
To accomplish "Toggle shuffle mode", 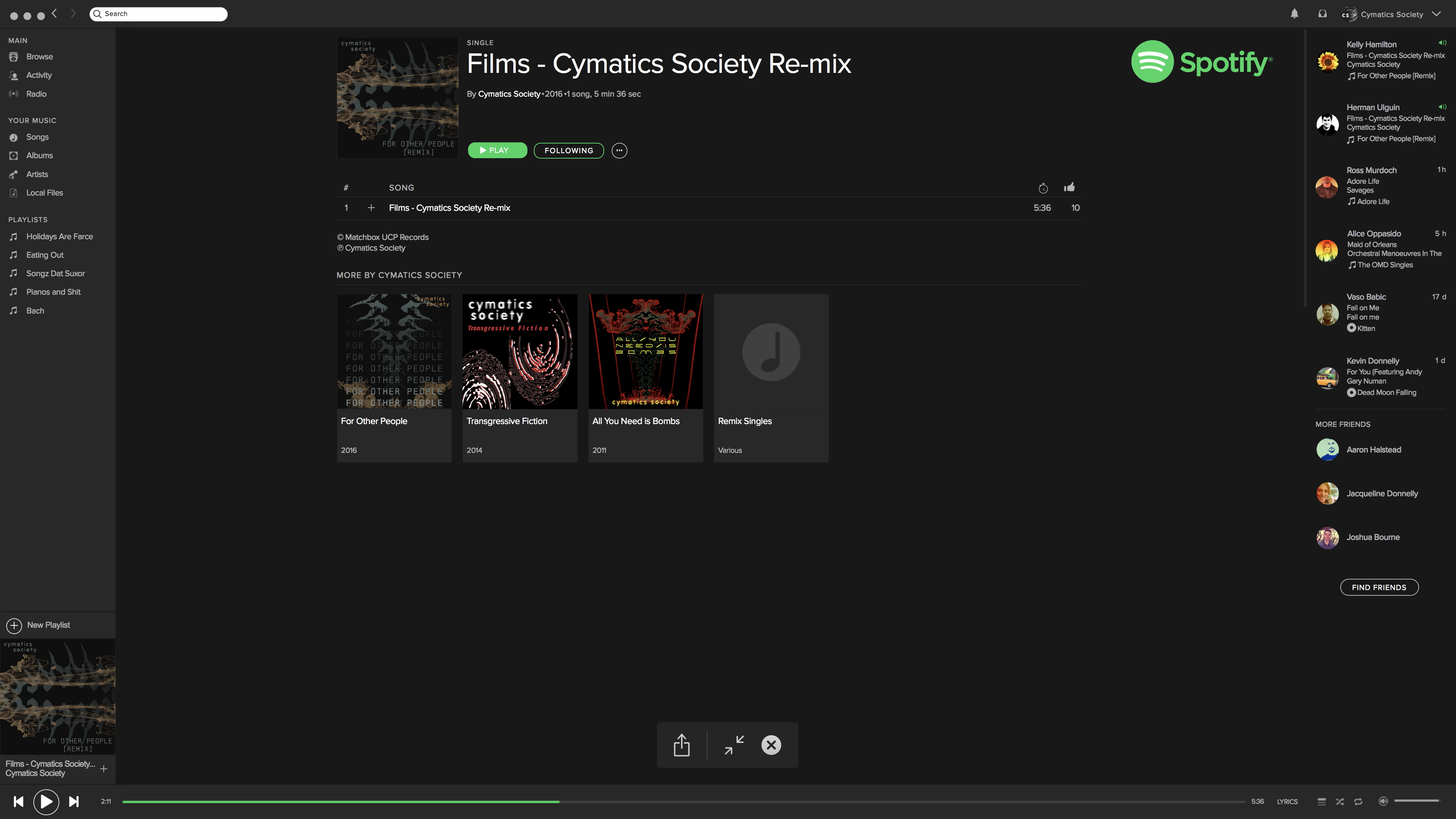I will (1339, 802).
